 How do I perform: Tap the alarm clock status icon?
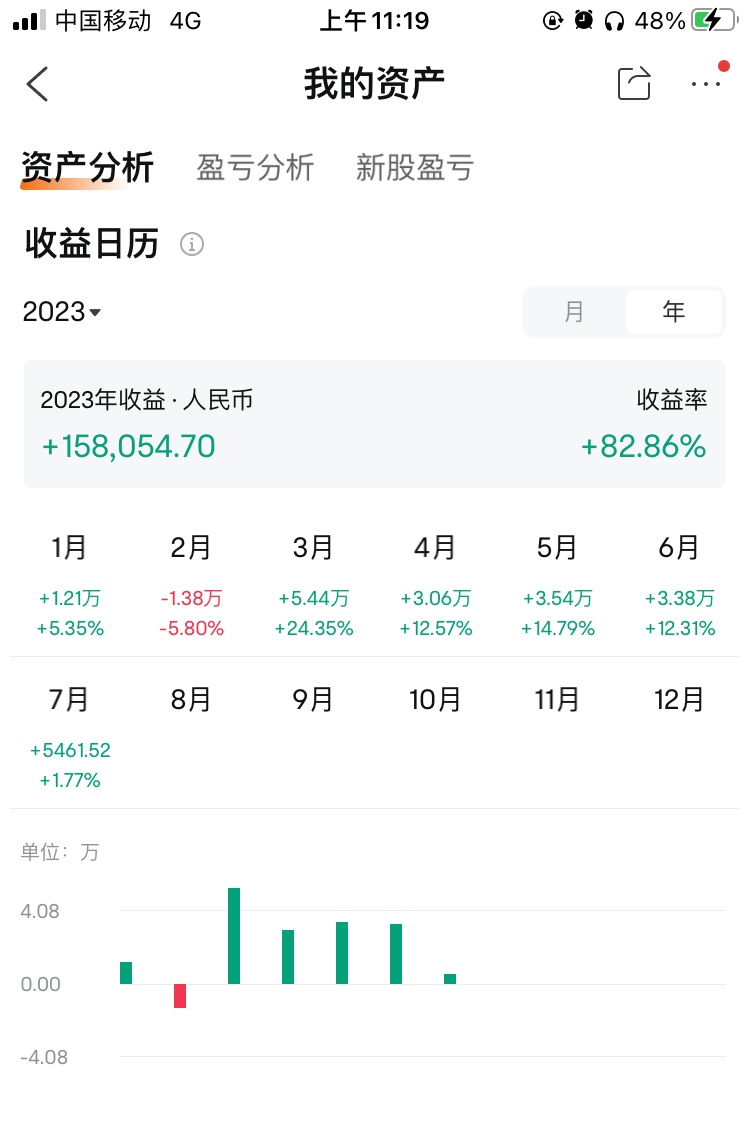[x=584, y=20]
